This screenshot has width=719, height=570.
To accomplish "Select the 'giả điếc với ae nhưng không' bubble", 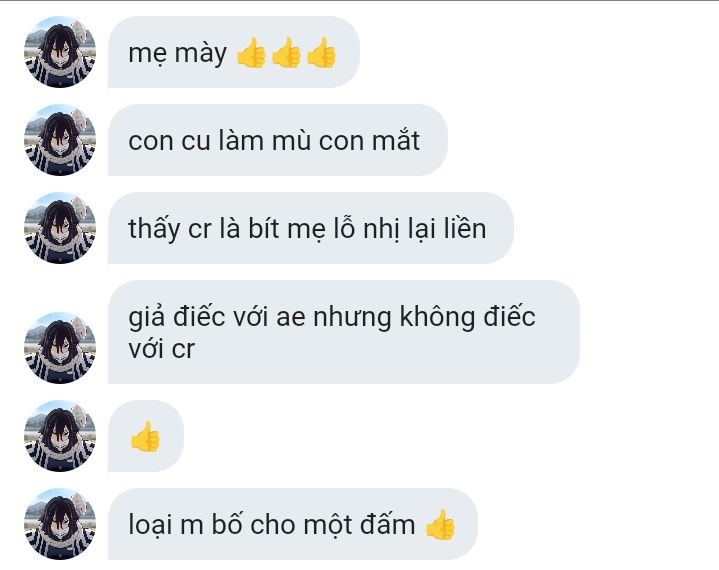I will (x=344, y=332).
